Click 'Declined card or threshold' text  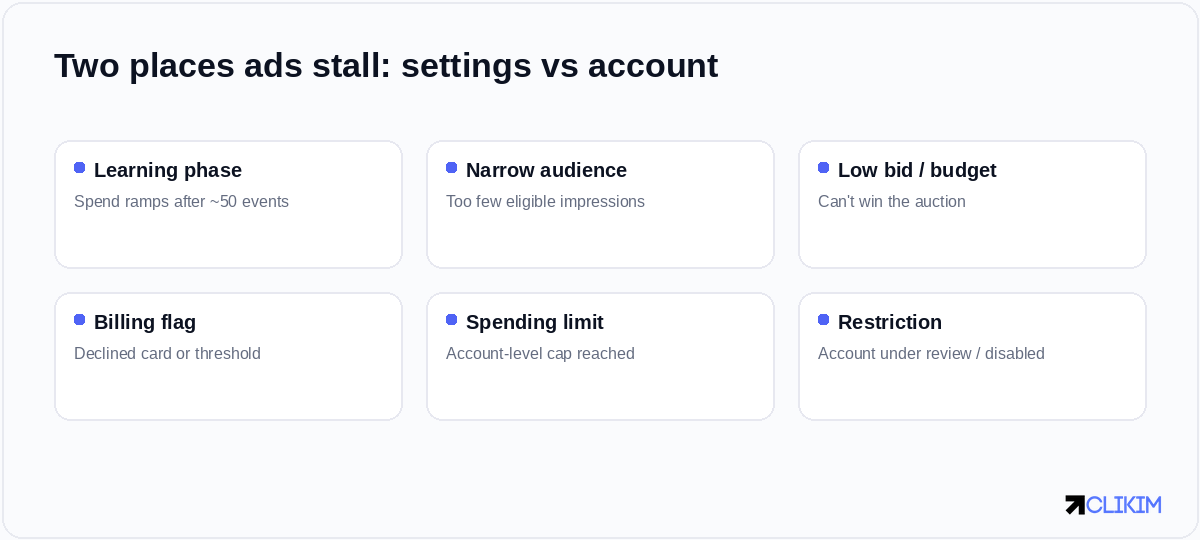coord(167,353)
